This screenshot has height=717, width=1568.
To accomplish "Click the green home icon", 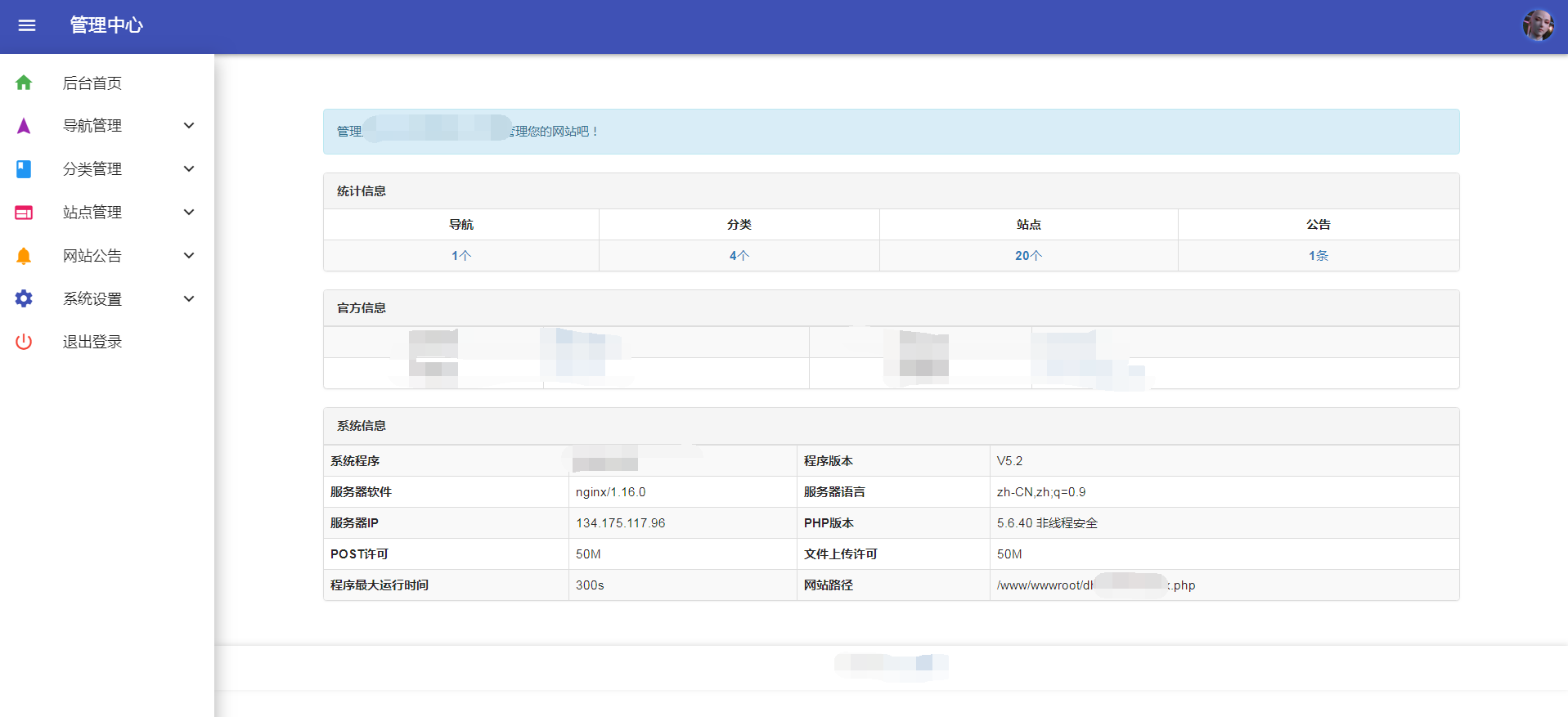I will tap(24, 83).
